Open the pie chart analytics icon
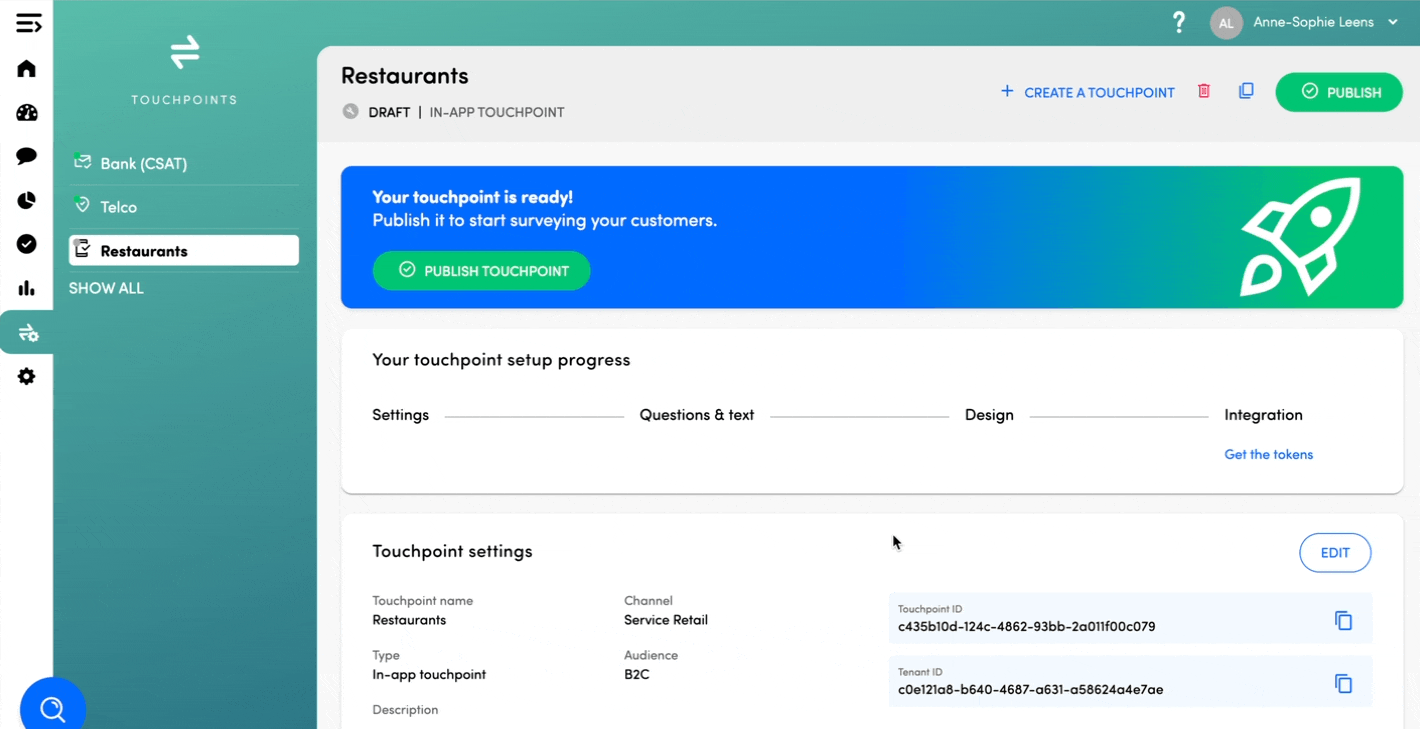The image size is (1420, 729). [x=27, y=200]
